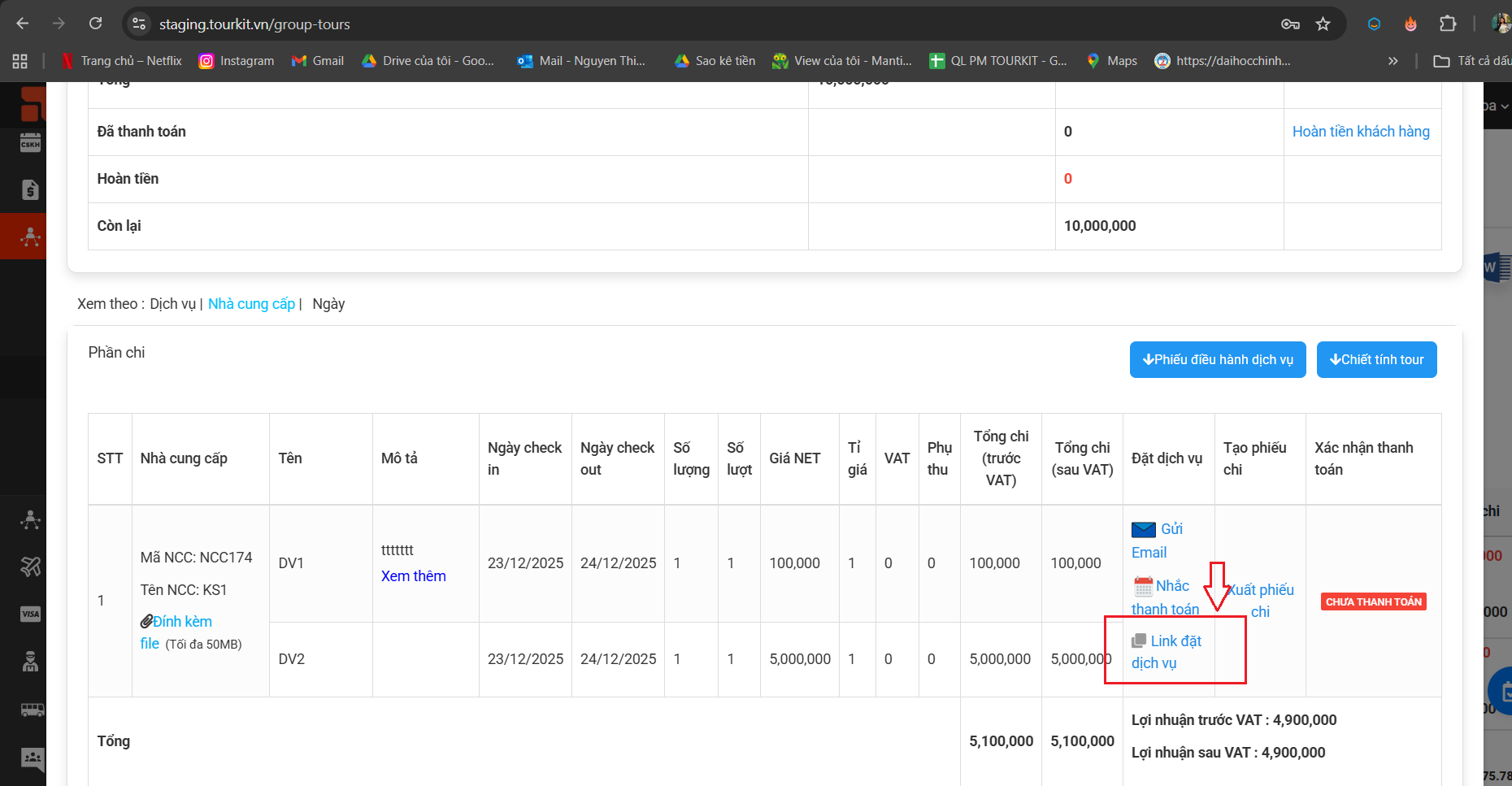Expand the hidden bookmarks overflow chevron
Image resolution: width=1512 pixels, height=786 pixels.
coord(1393,61)
